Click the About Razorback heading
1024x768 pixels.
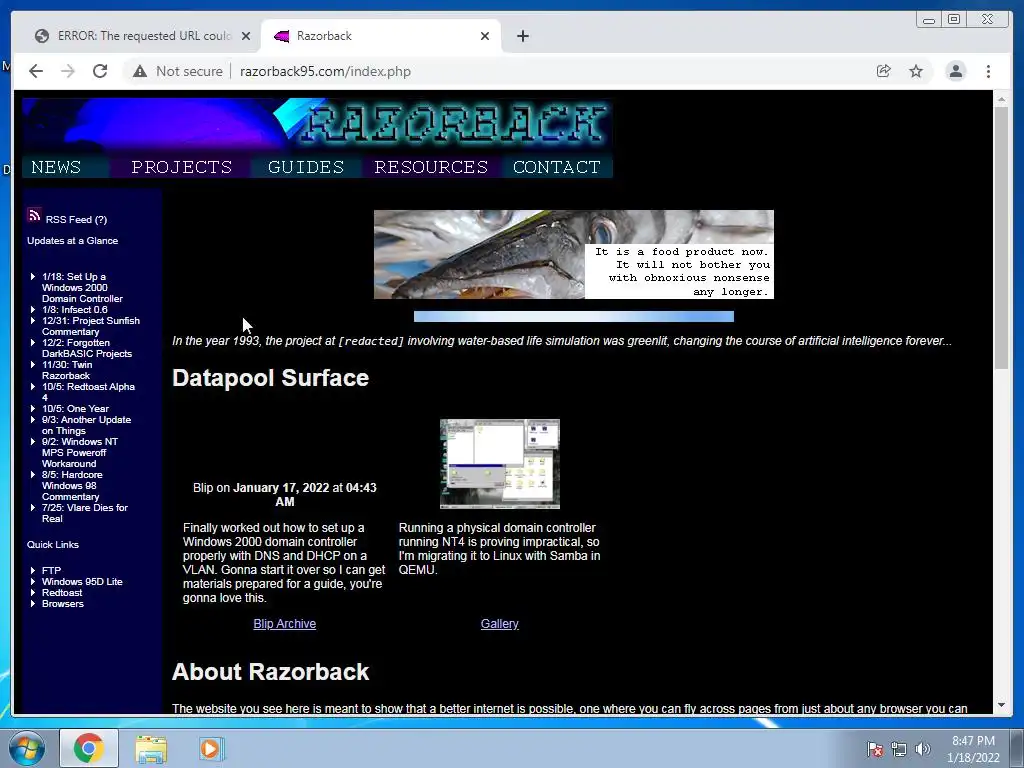point(270,672)
